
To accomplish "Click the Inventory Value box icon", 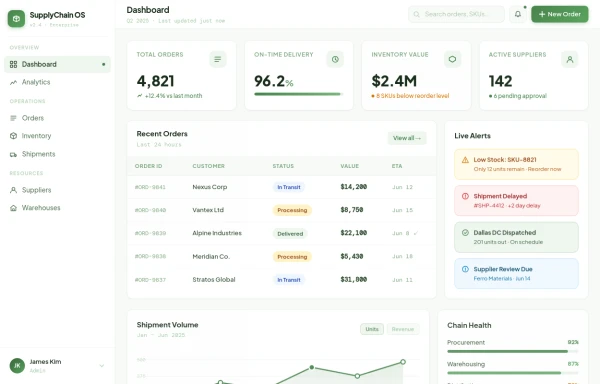I will coord(452,59).
